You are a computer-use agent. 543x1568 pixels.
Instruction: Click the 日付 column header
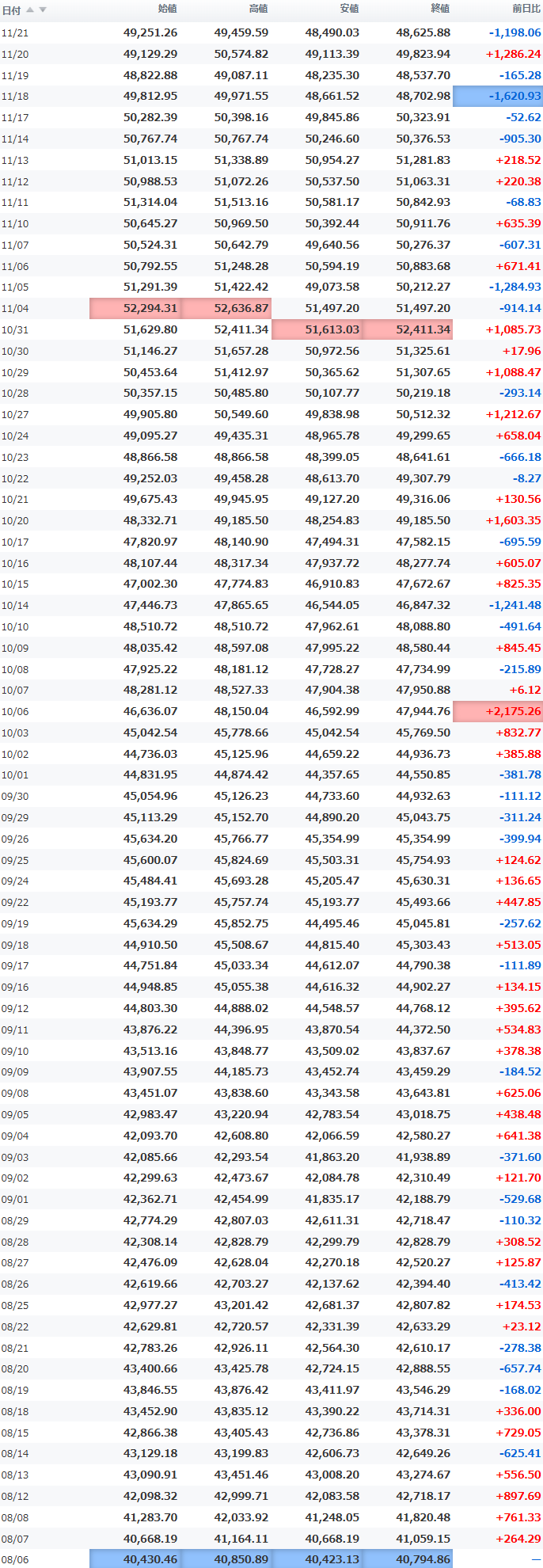[11, 10]
